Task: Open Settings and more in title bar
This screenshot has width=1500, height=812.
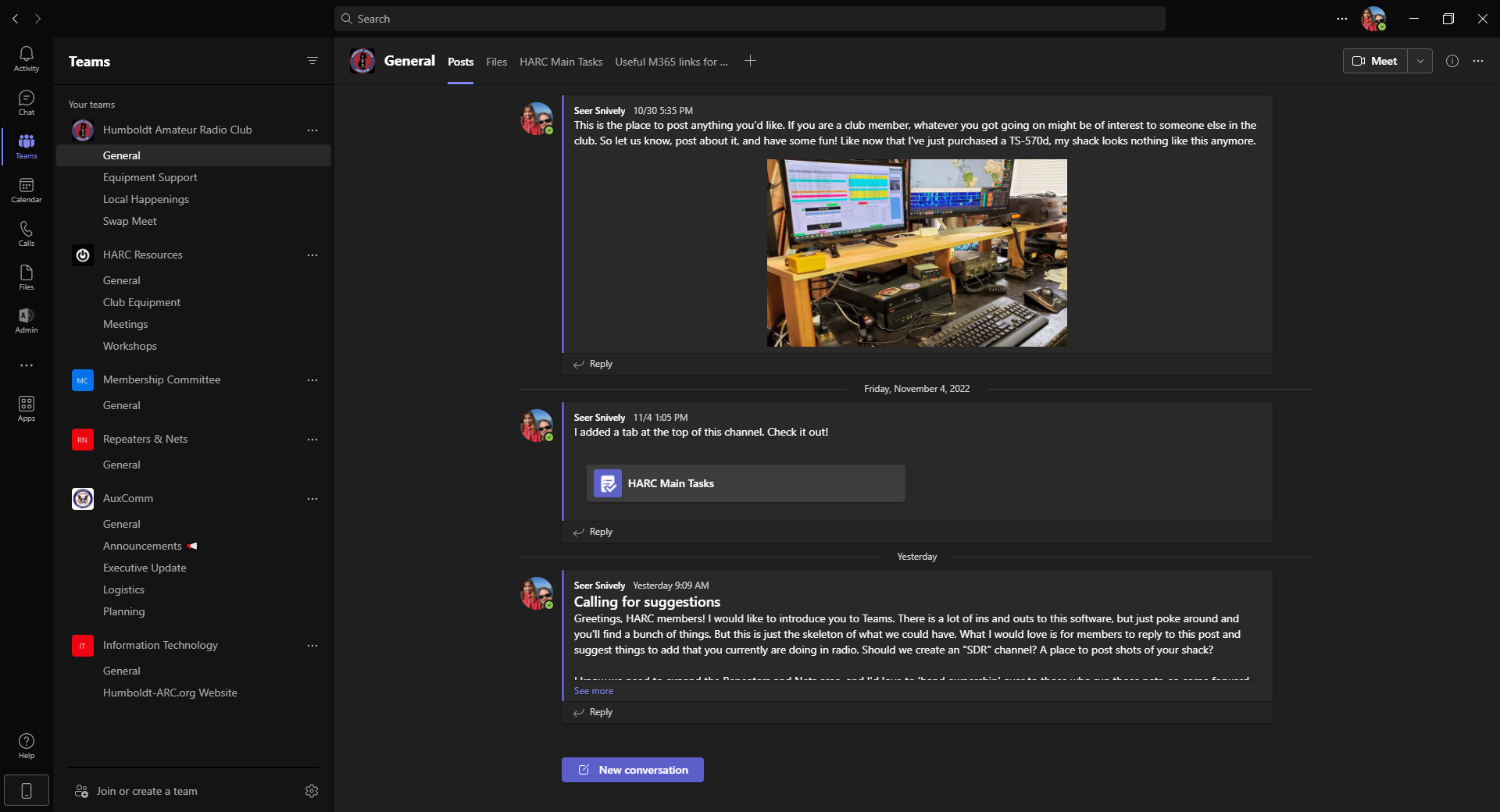Action: tap(1342, 19)
